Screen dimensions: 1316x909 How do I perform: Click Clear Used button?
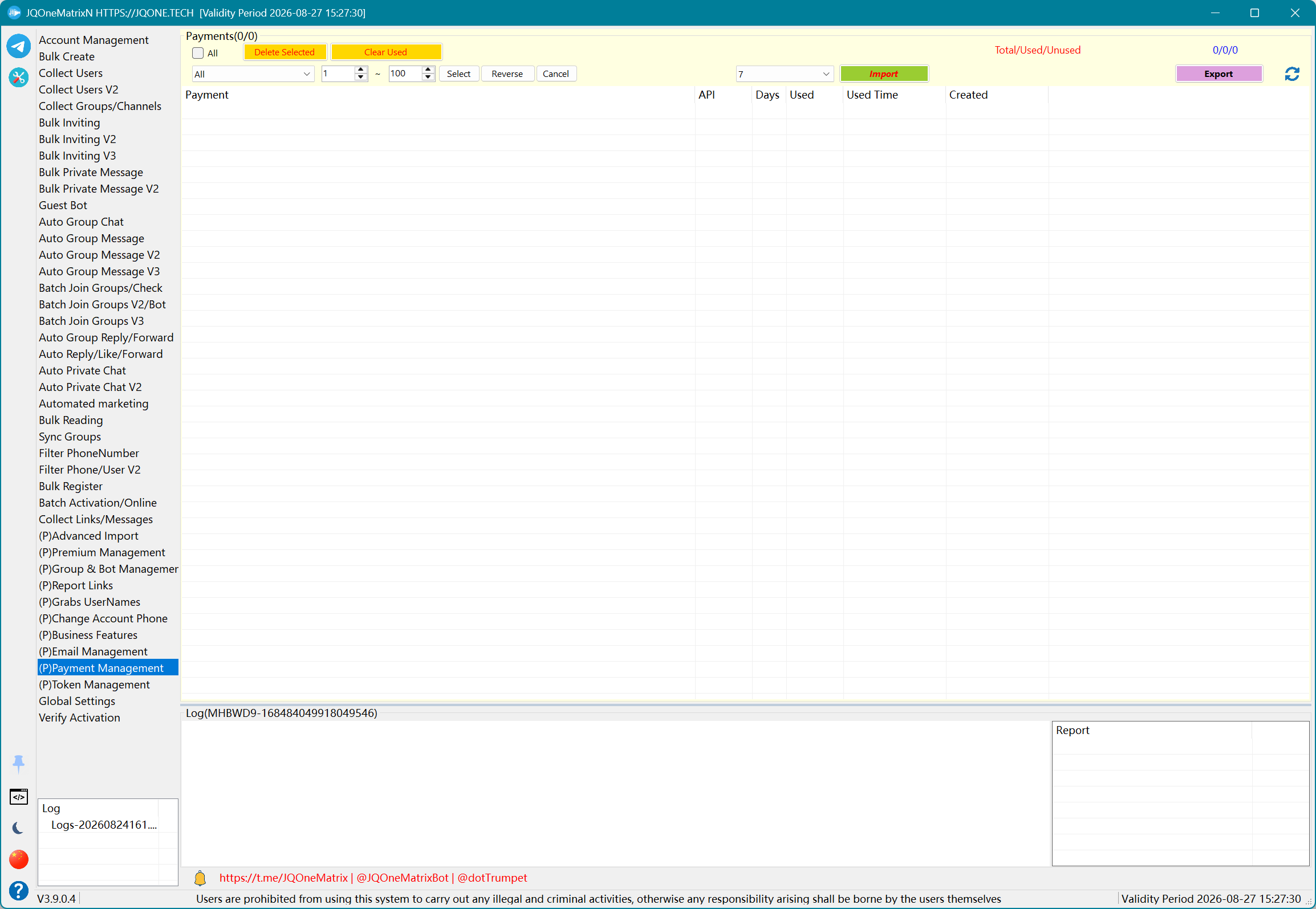click(386, 52)
